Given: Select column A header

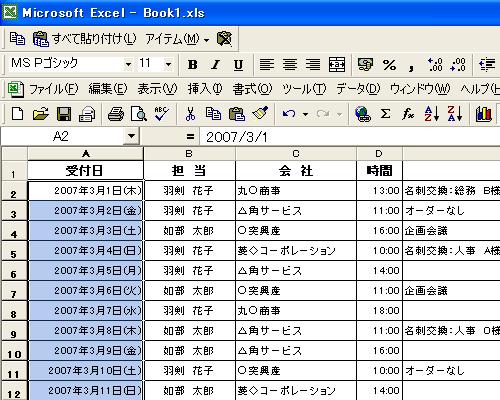Looking at the screenshot, I should (86, 154).
